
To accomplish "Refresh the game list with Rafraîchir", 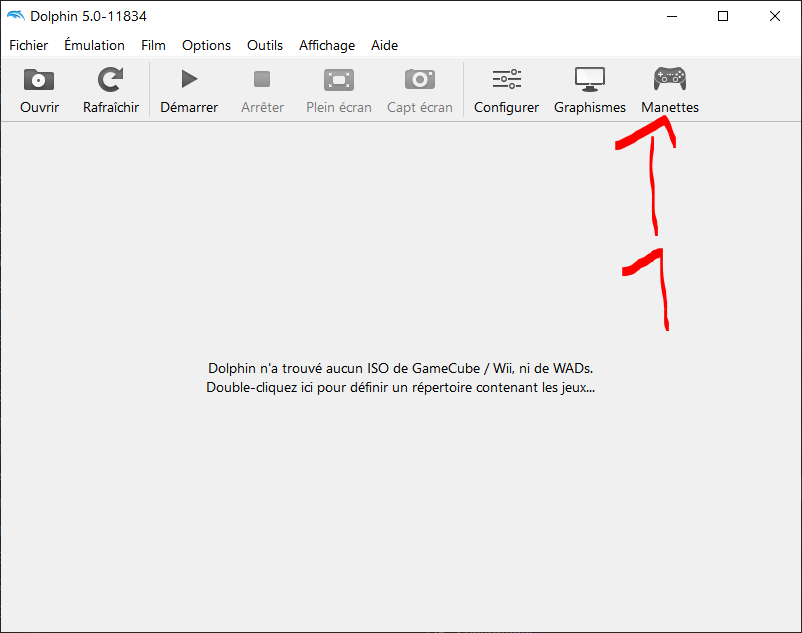I will pos(110,80).
